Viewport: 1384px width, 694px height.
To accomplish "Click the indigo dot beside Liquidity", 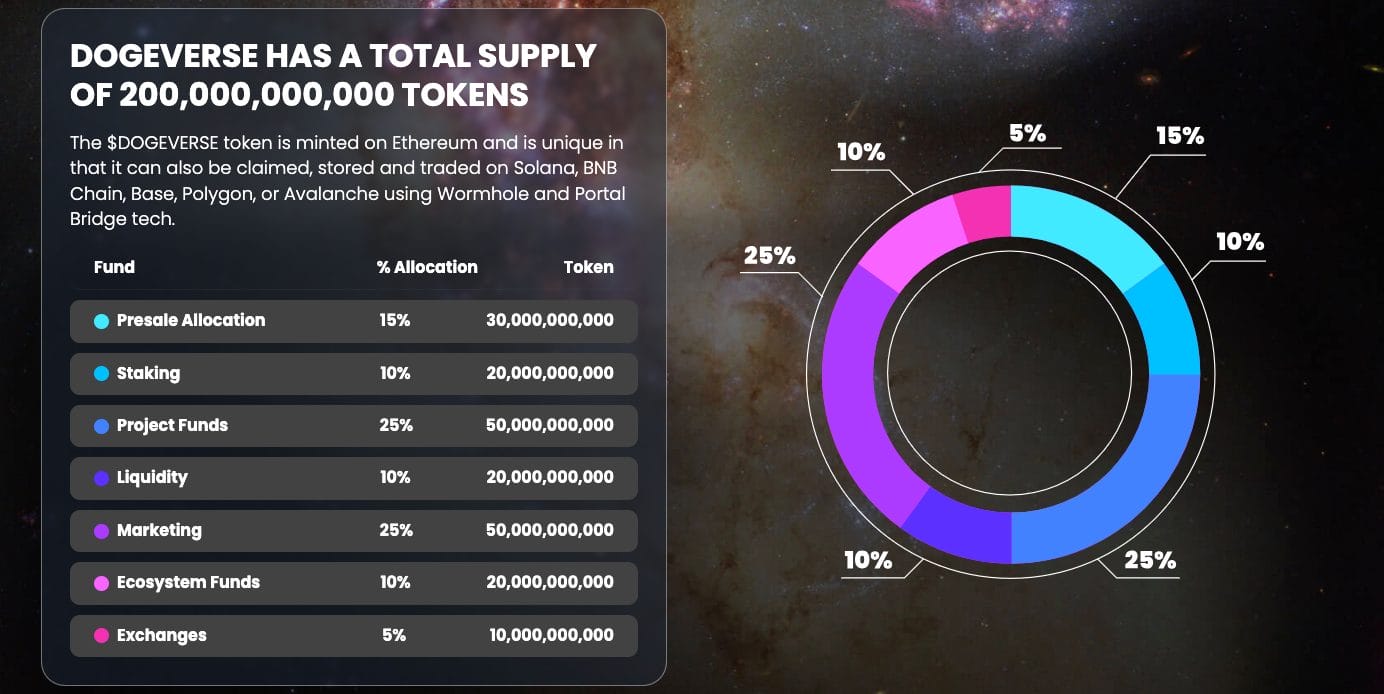I will tap(101, 478).
